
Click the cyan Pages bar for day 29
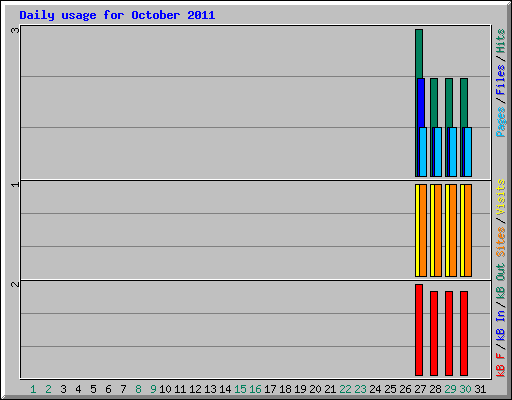pyautogui.click(x=453, y=152)
